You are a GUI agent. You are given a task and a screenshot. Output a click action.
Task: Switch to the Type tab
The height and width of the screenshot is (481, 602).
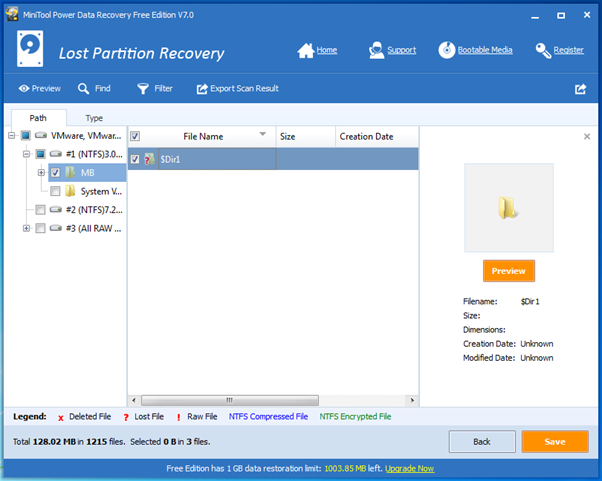[x=94, y=118]
